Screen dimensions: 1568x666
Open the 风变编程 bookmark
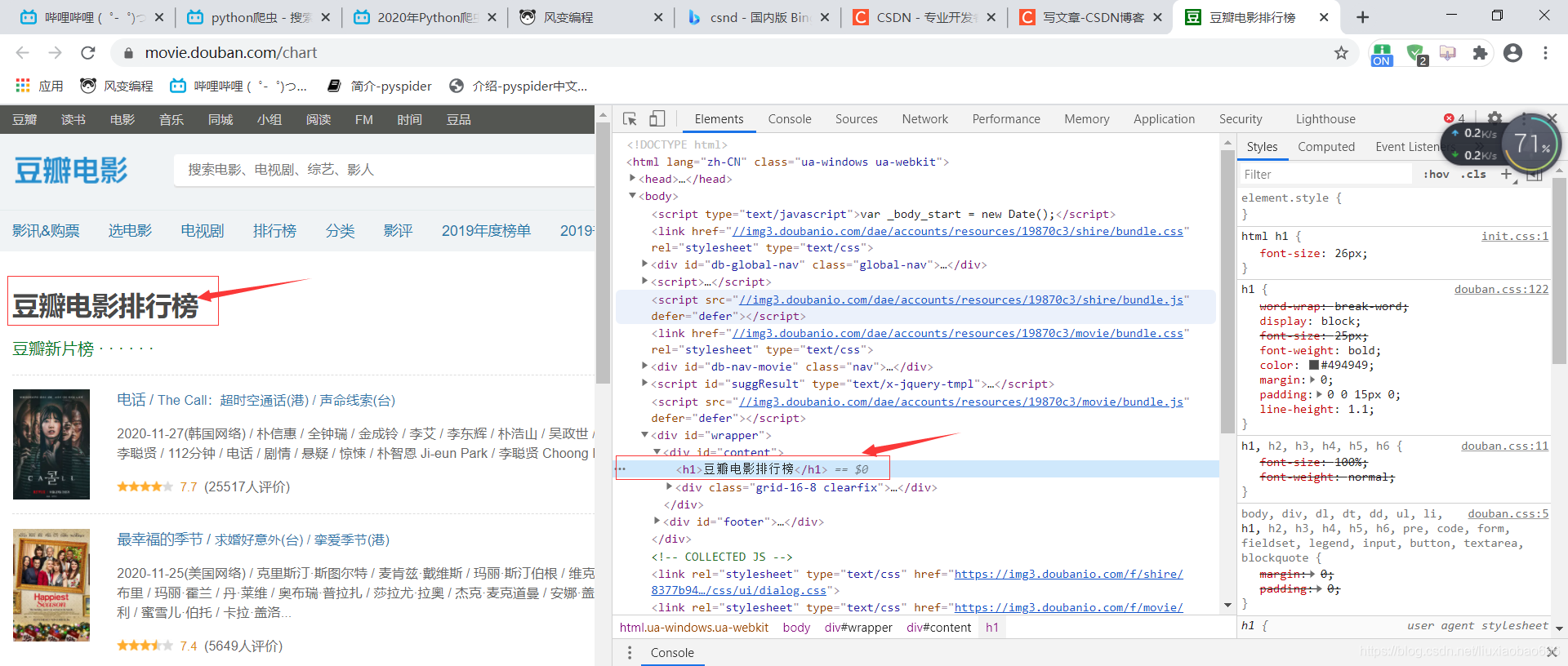click(117, 86)
